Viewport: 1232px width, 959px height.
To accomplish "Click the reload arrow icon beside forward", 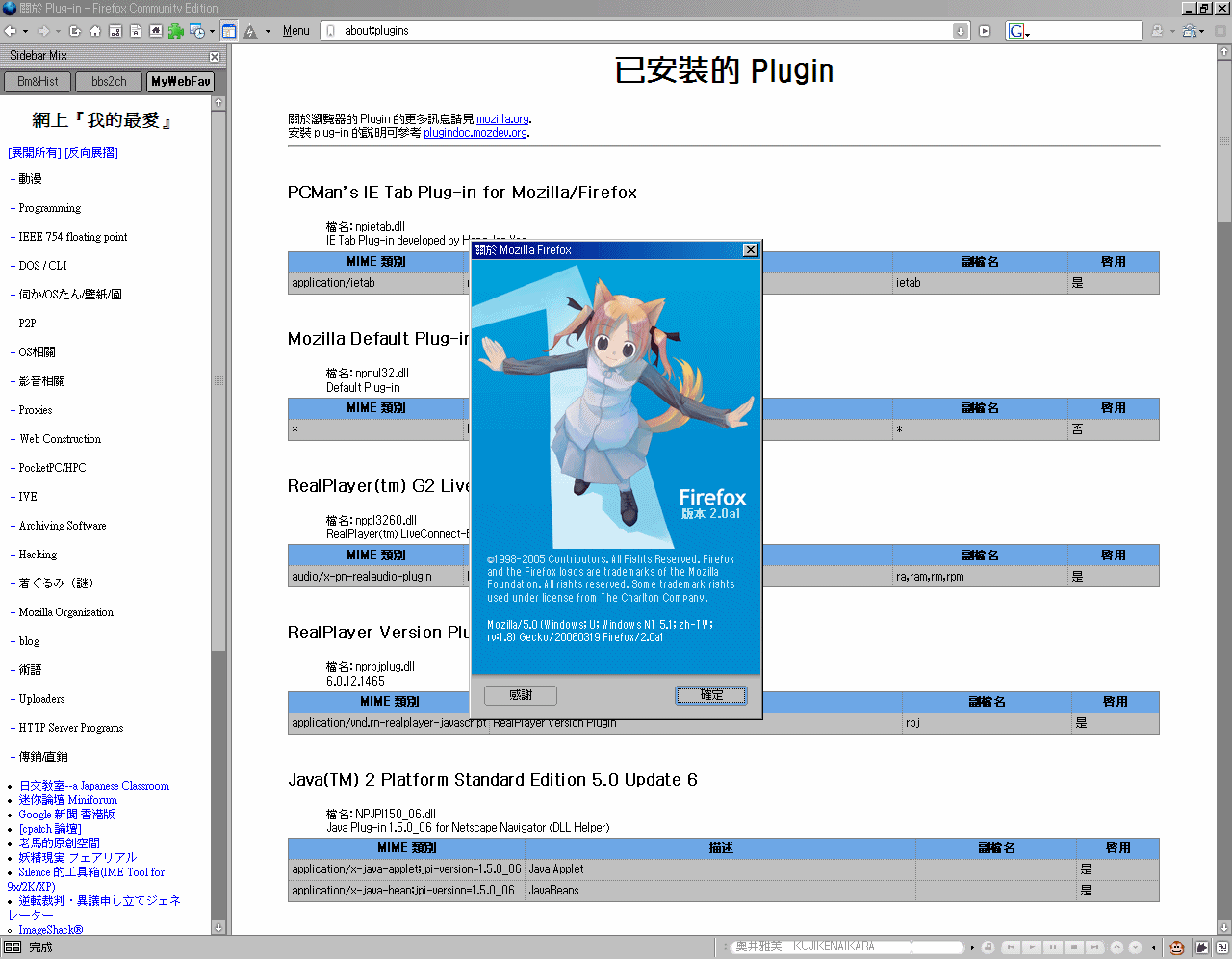I will click(x=75, y=31).
